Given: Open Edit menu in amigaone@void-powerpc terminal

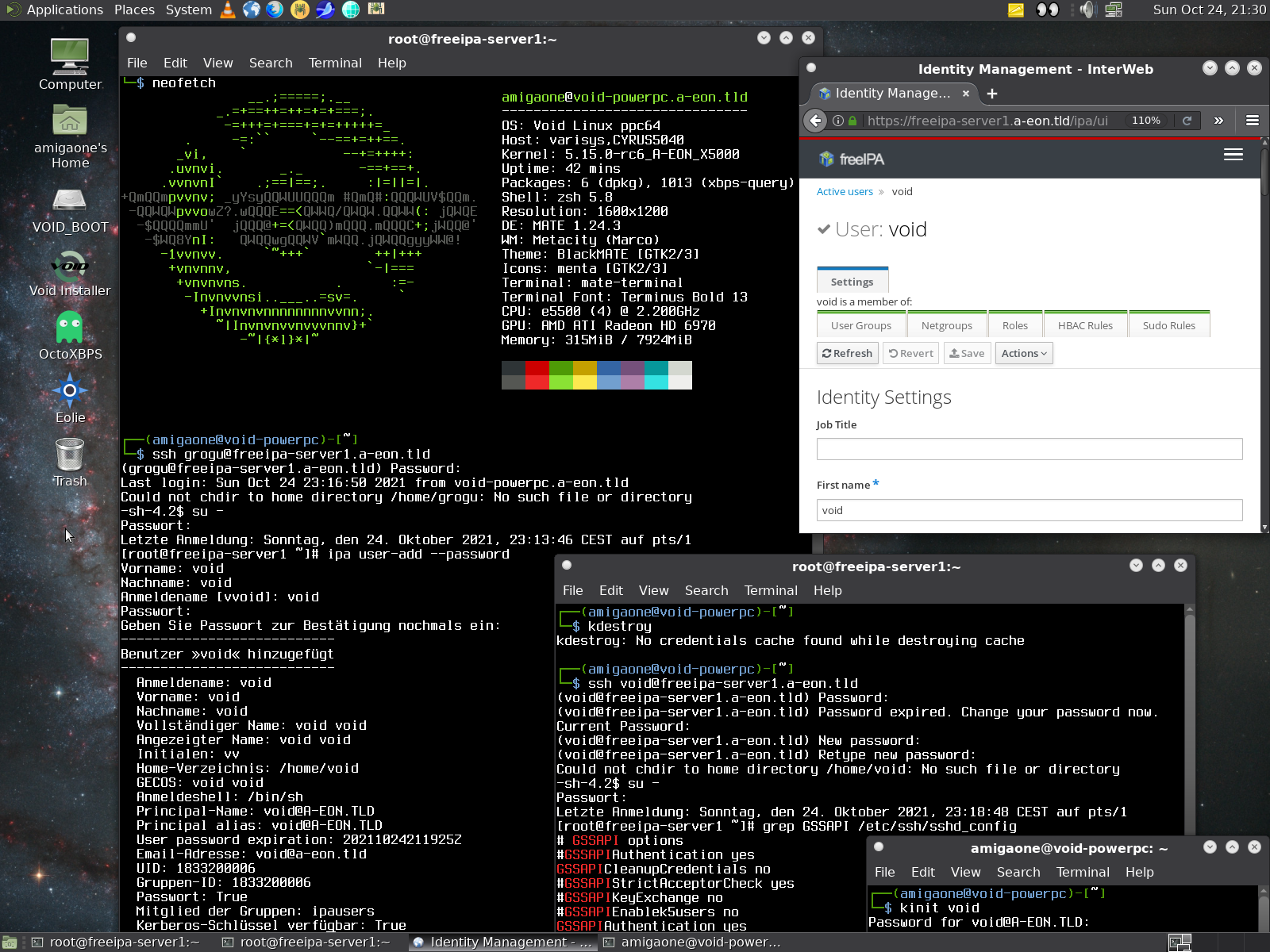Looking at the screenshot, I should pyautogui.click(x=923, y=872).
